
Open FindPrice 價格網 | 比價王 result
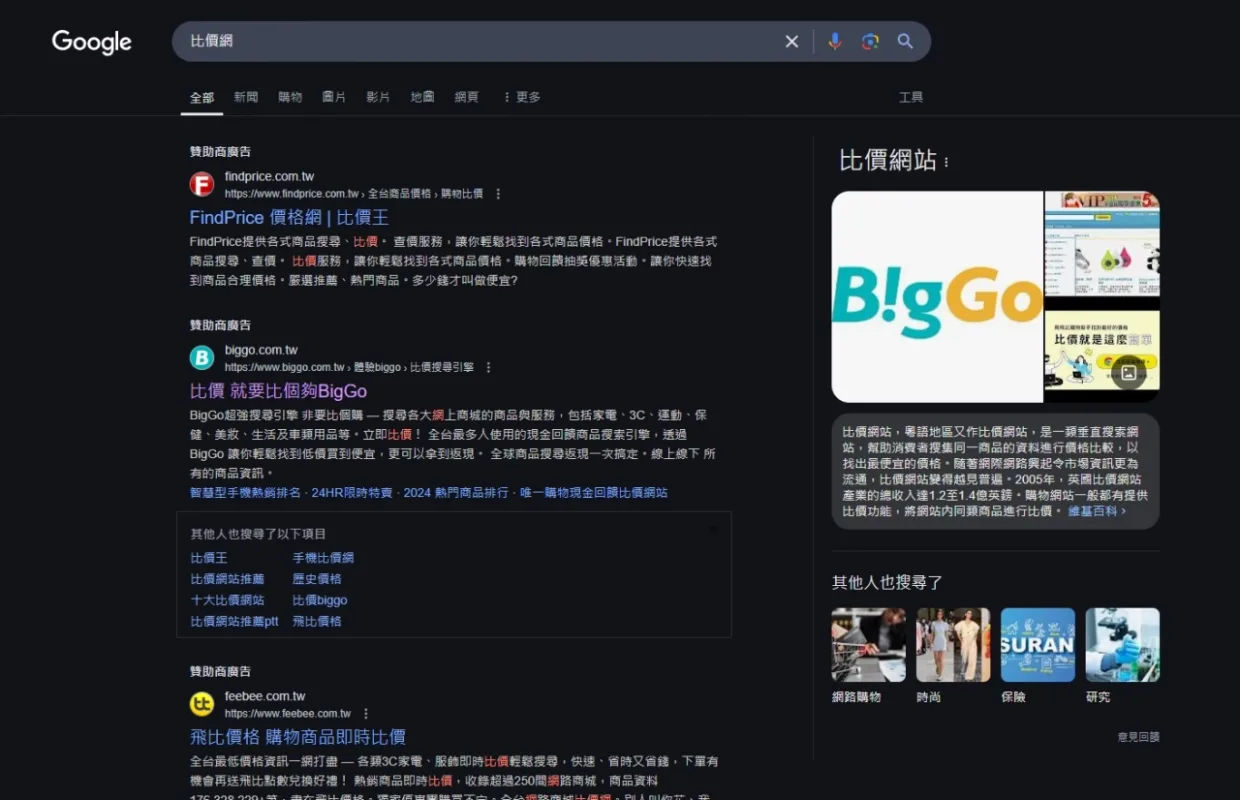(289, 217)
